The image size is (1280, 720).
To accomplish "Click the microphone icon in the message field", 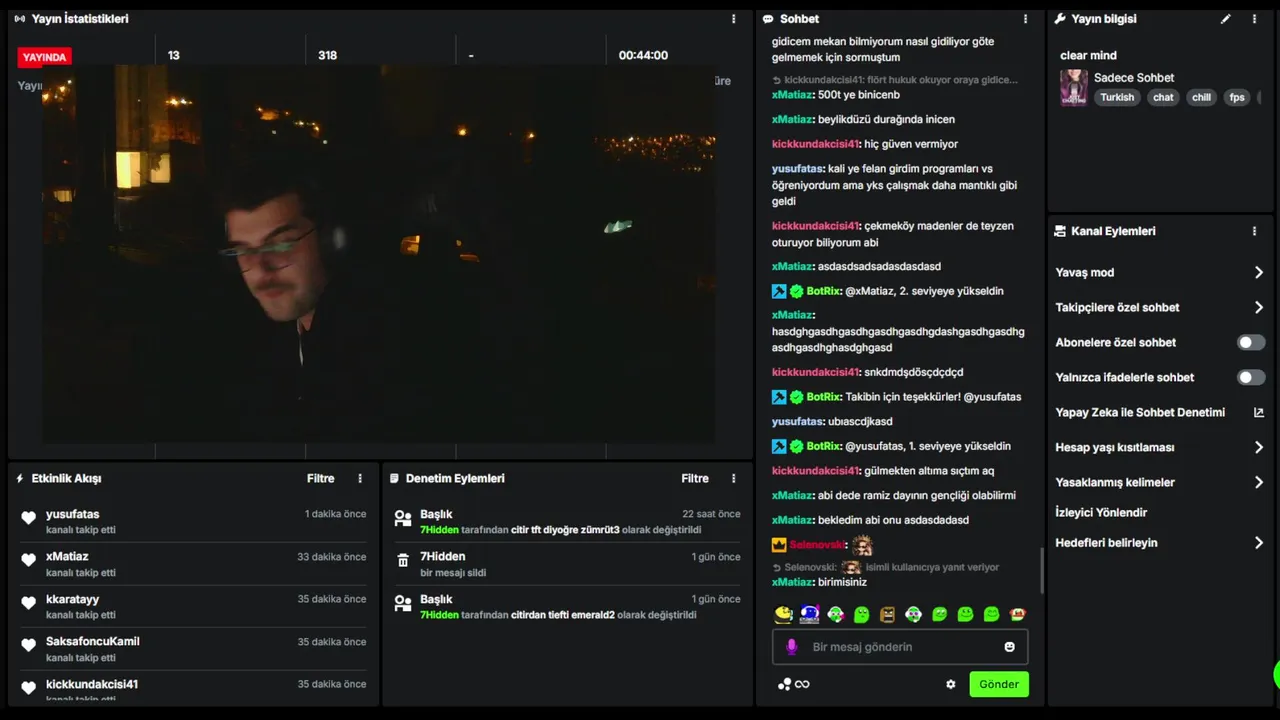I will [x=792, y=647].
